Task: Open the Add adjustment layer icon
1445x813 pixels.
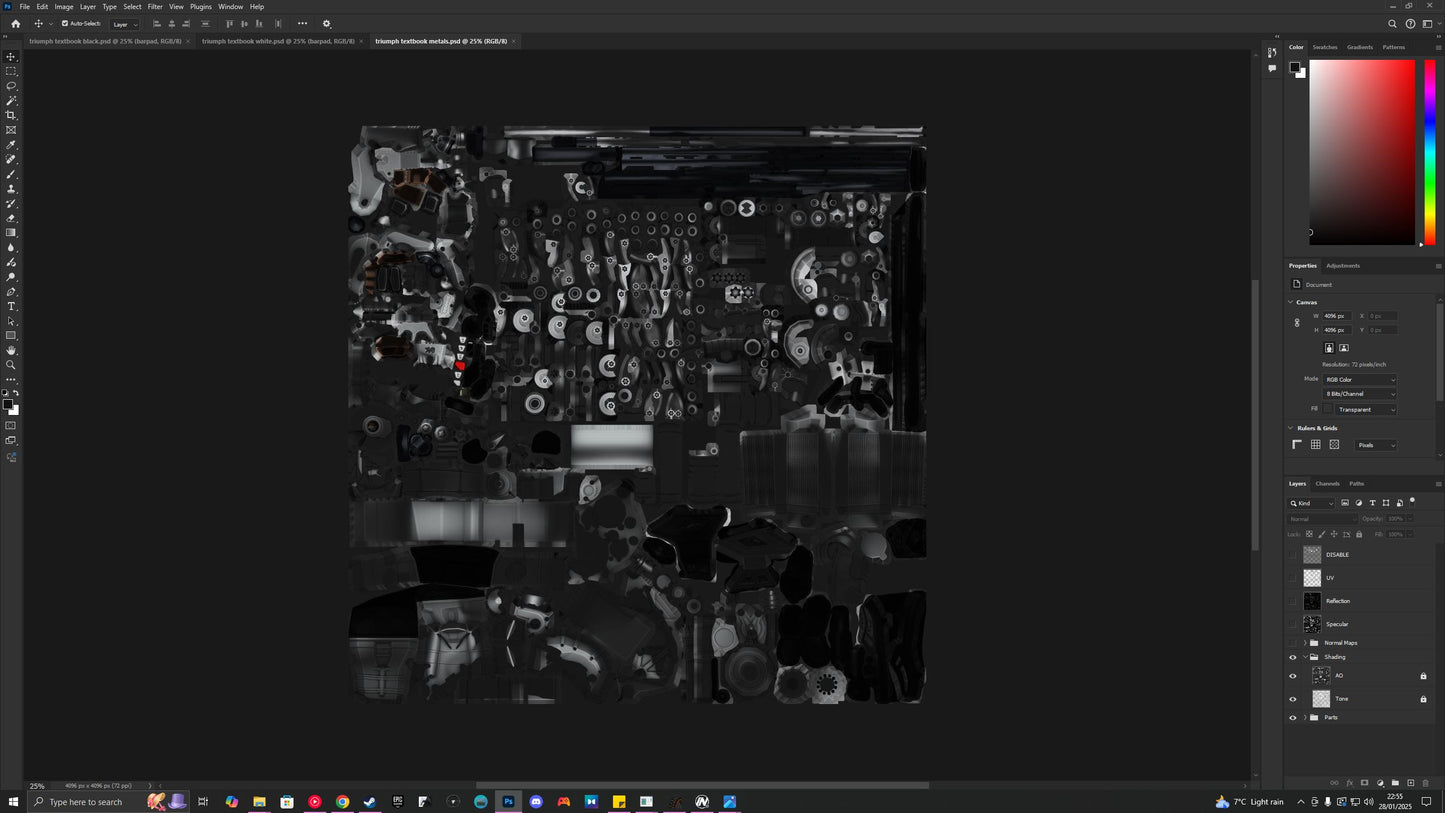Action: [x=1381, y=784]
